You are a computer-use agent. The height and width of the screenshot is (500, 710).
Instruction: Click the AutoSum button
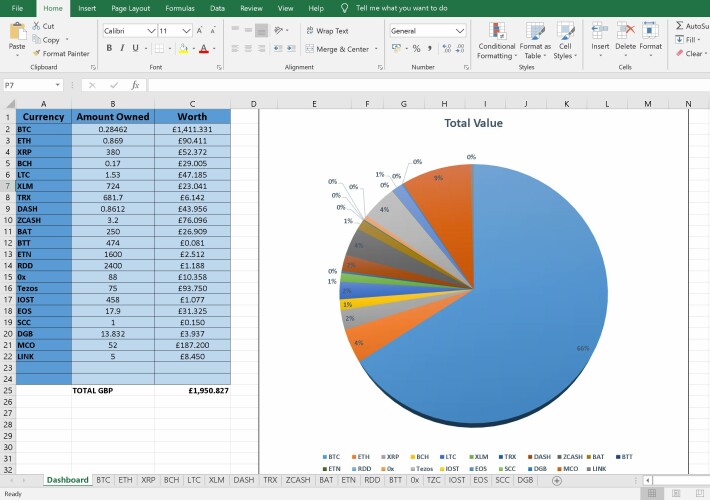tap(692, 26)
